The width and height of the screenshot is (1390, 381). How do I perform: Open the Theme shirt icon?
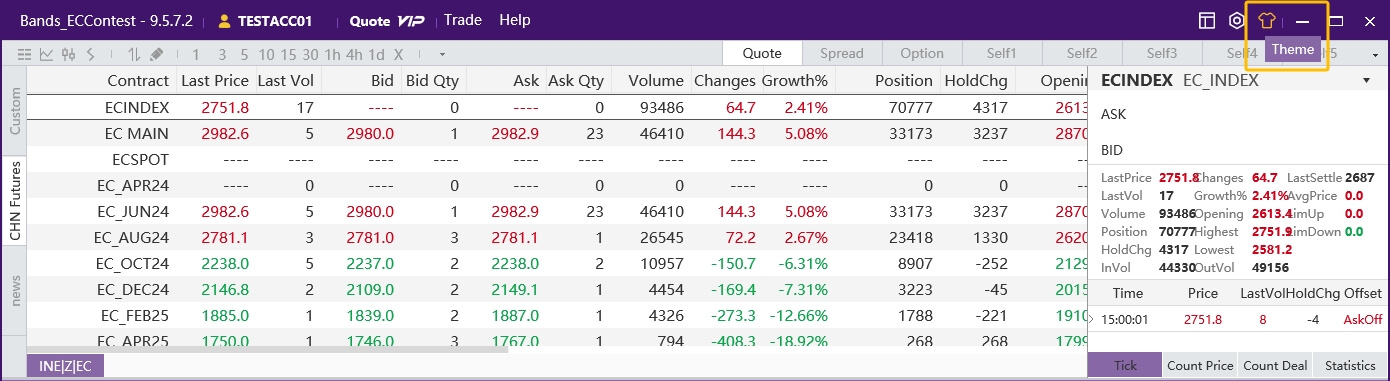(x=1266, y=20)
